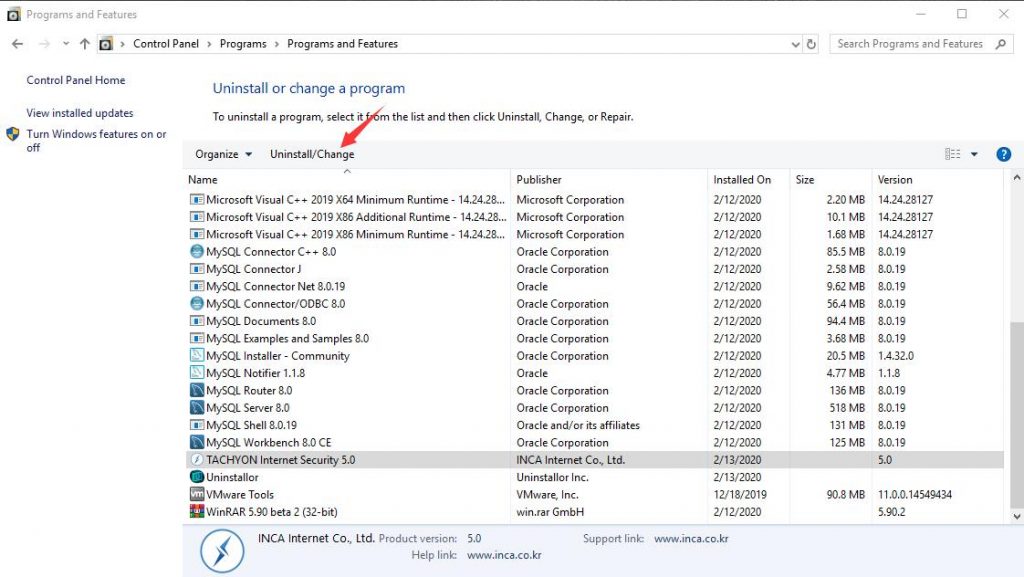1024x577 pixels.
Task: Click the scrollbar down arrow
Action: [x=1017, y=516]
